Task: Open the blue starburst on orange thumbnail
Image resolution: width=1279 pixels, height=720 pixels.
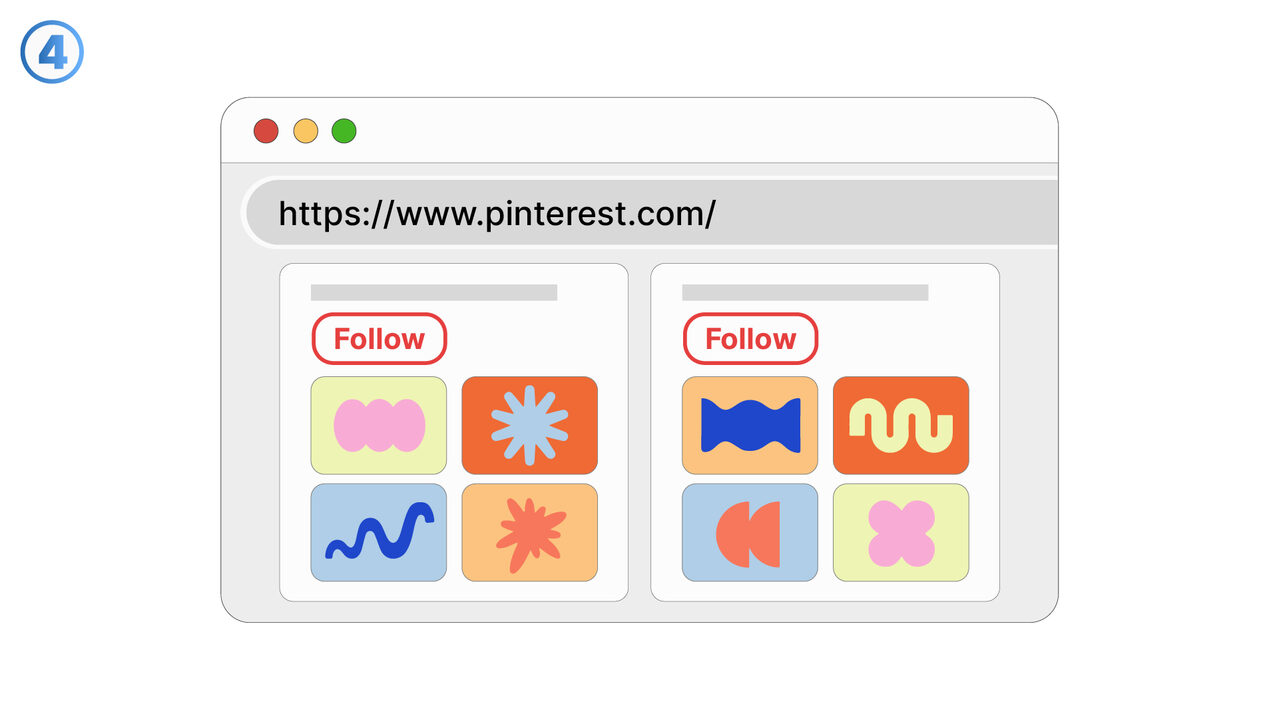Action: coord(529,425)
